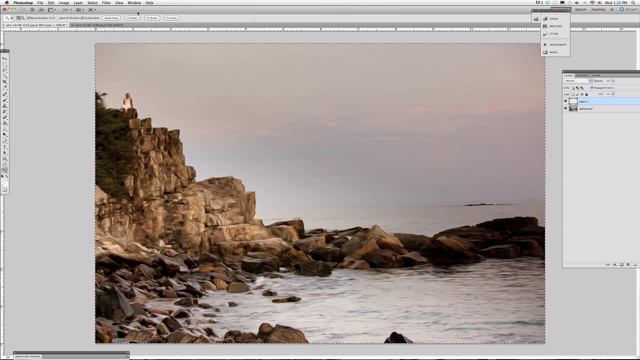
Task: Open the Layer menu
Action: (x=78, y=2)
